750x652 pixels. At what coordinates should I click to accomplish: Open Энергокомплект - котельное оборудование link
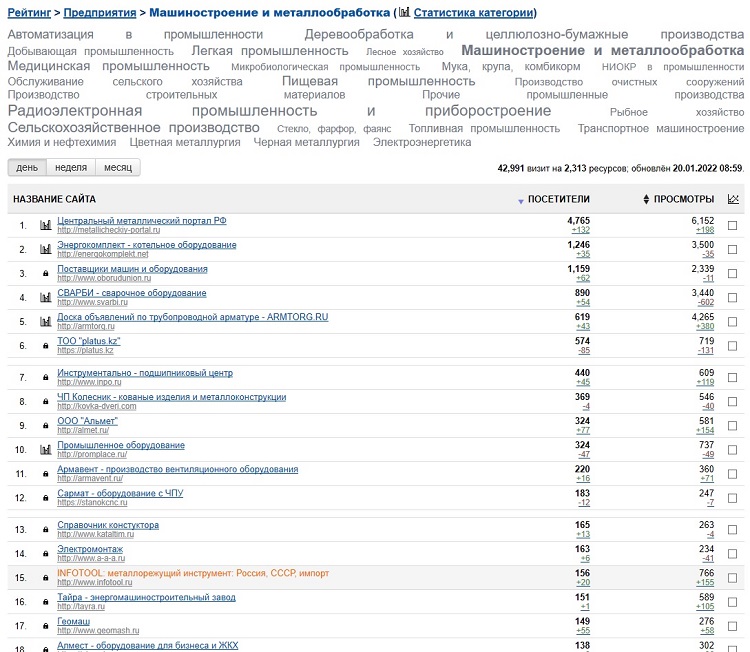147,245
